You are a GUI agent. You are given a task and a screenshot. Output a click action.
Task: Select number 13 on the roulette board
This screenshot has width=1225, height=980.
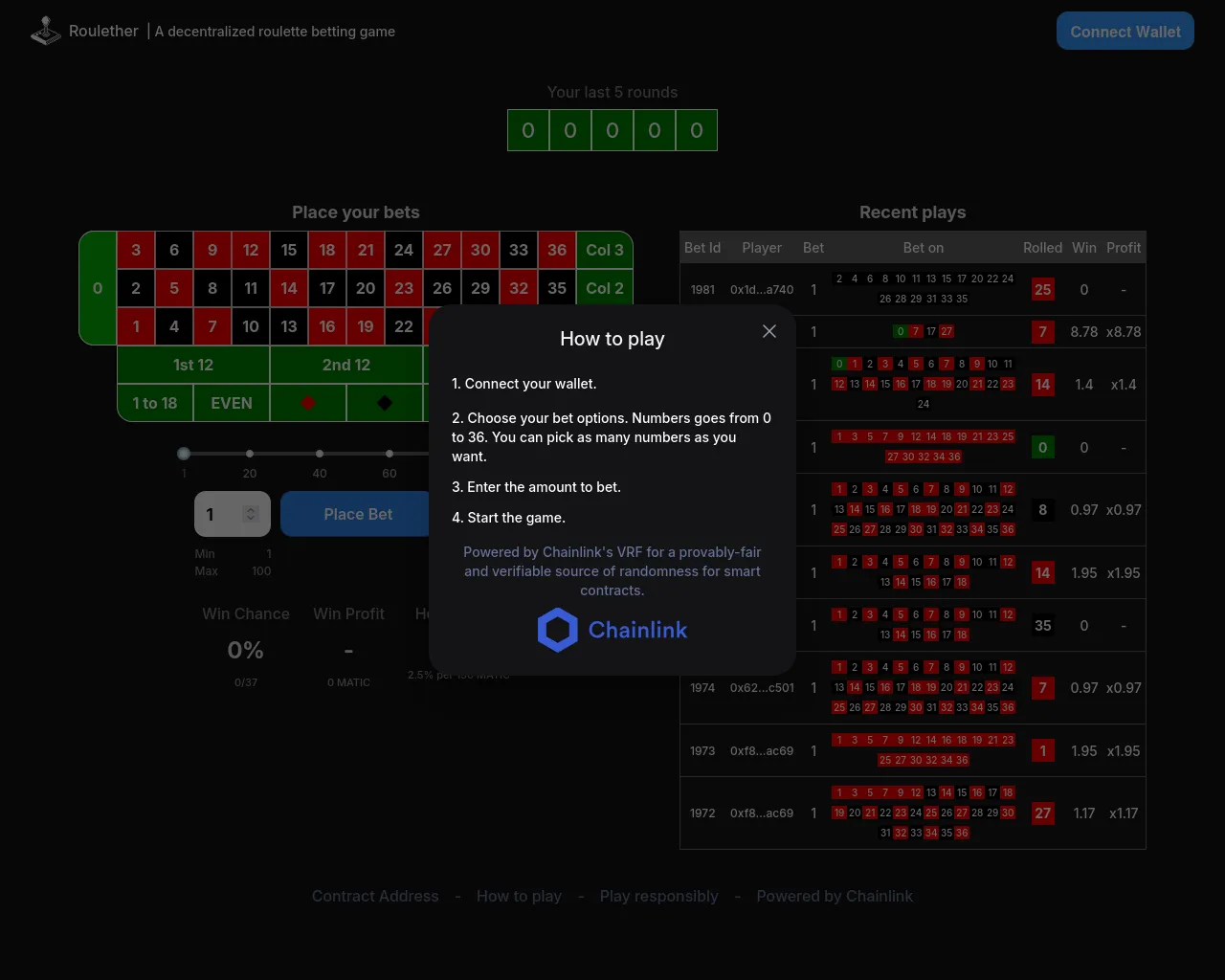click(289, 326)
